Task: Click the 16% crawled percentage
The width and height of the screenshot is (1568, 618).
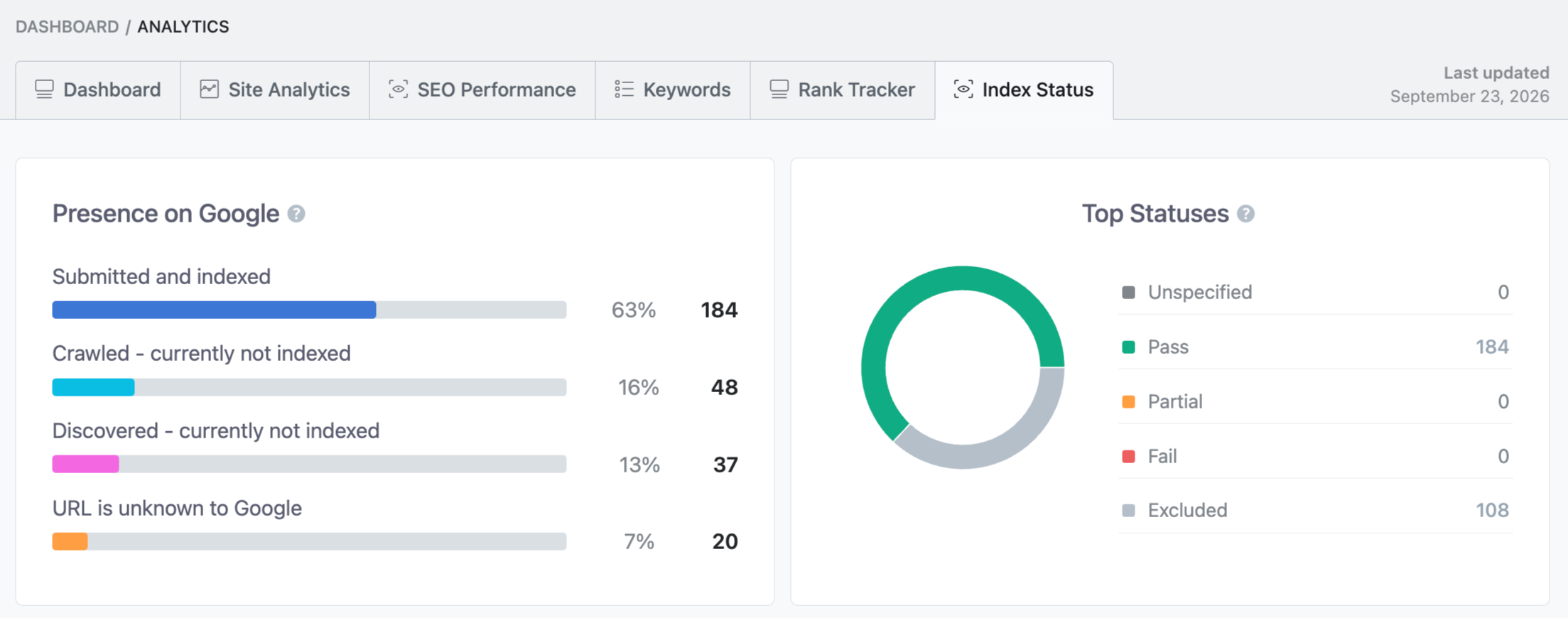Action: pyautogui.click(x=638, y=388)
